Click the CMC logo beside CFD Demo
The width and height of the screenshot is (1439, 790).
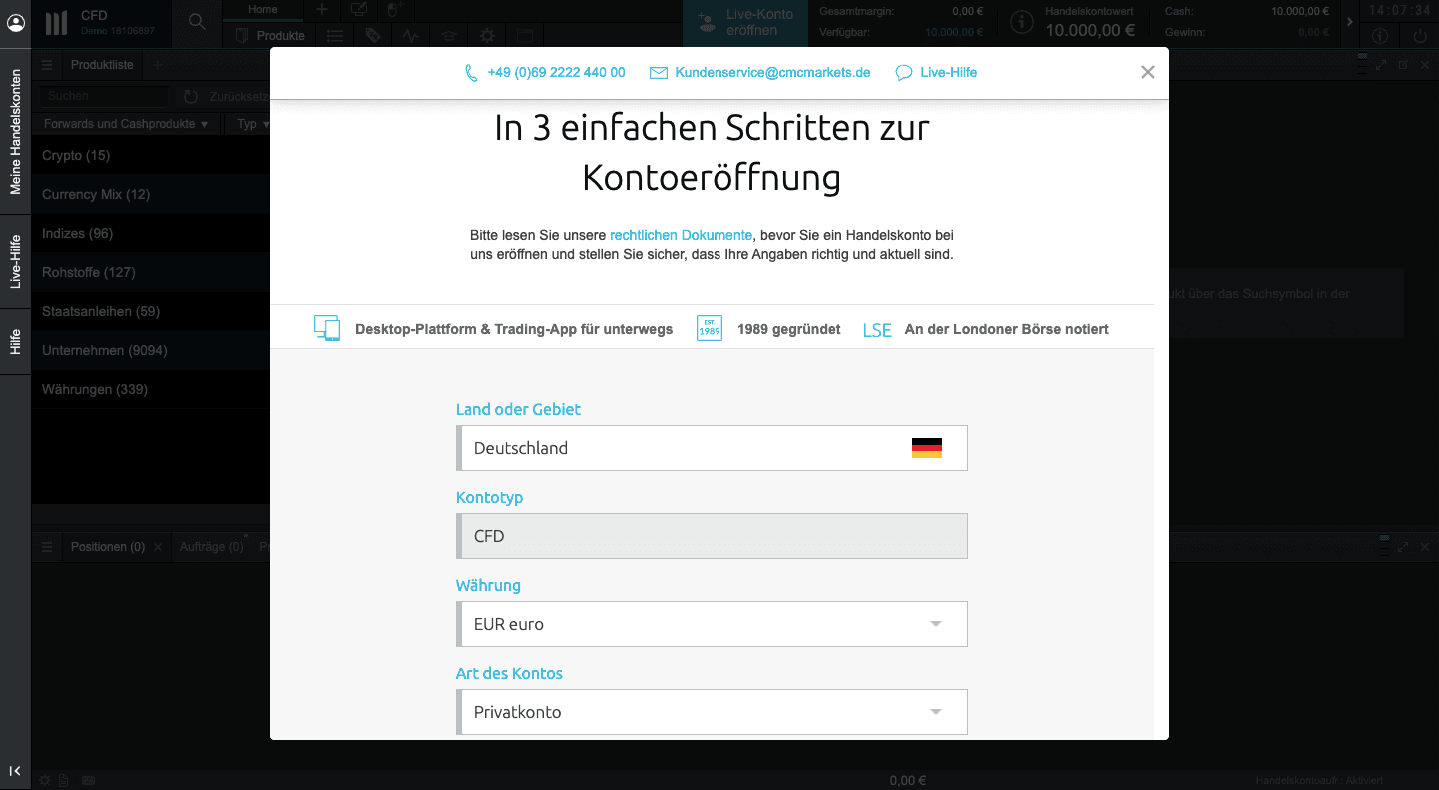(57, 23)
